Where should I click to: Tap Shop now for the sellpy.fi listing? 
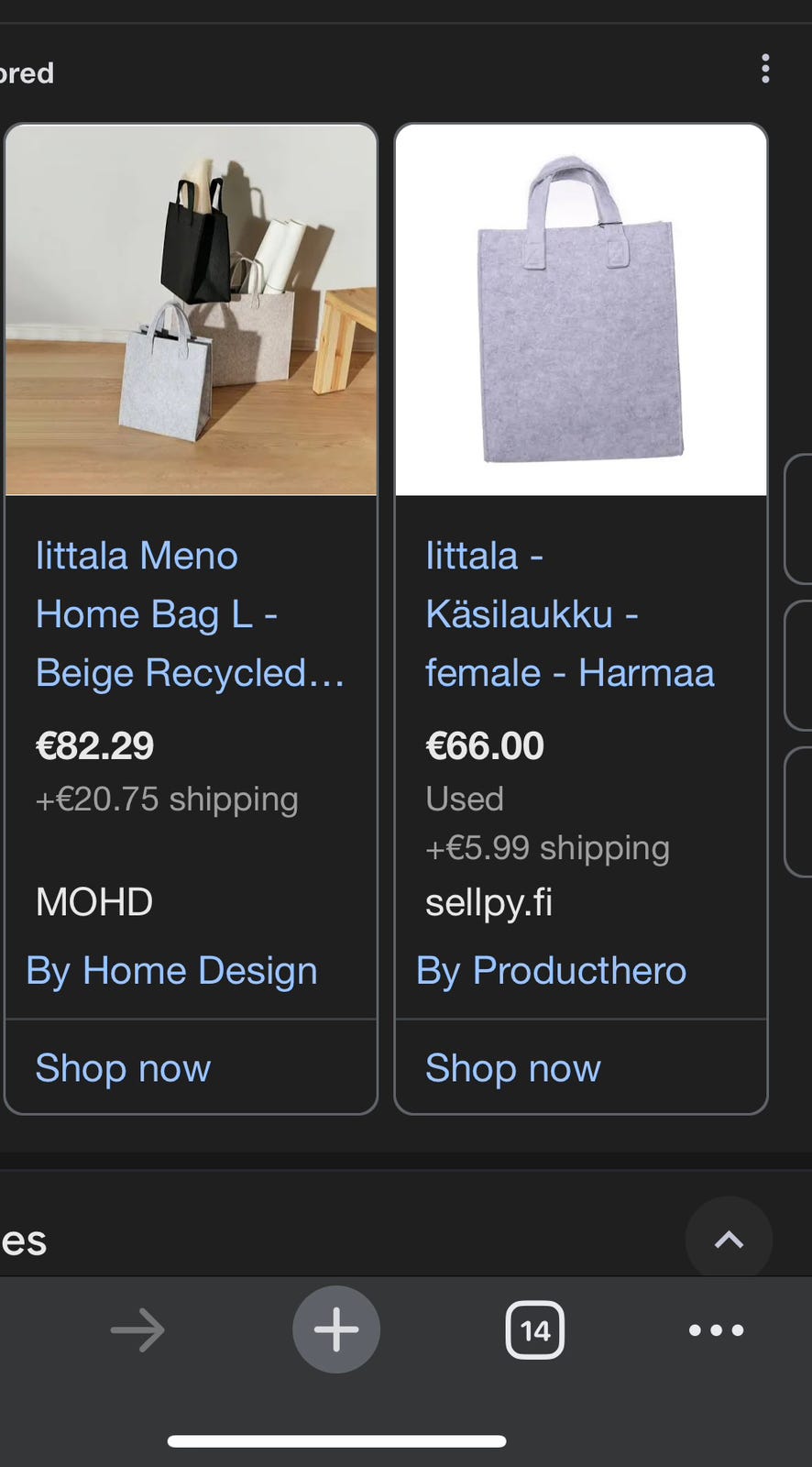coord(512,1068)
